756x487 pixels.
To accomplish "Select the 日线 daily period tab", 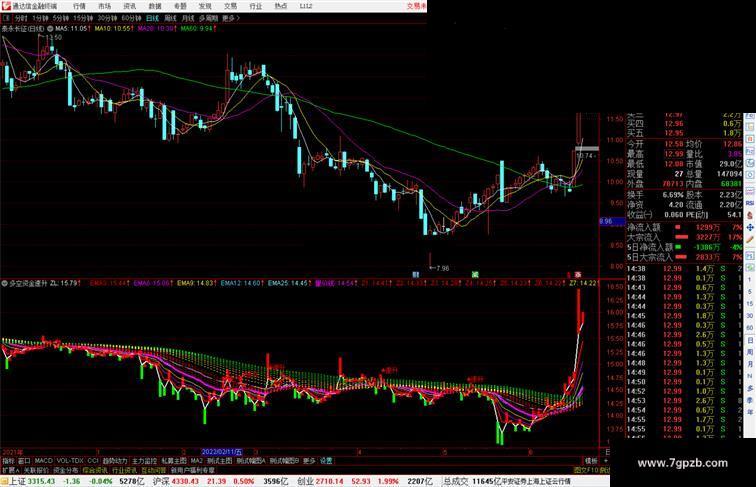I will tap(152, 18).
